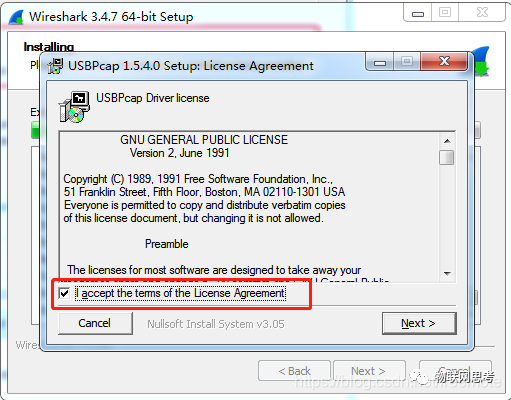Click the 'I accept the terms' label text

point(180,293)
